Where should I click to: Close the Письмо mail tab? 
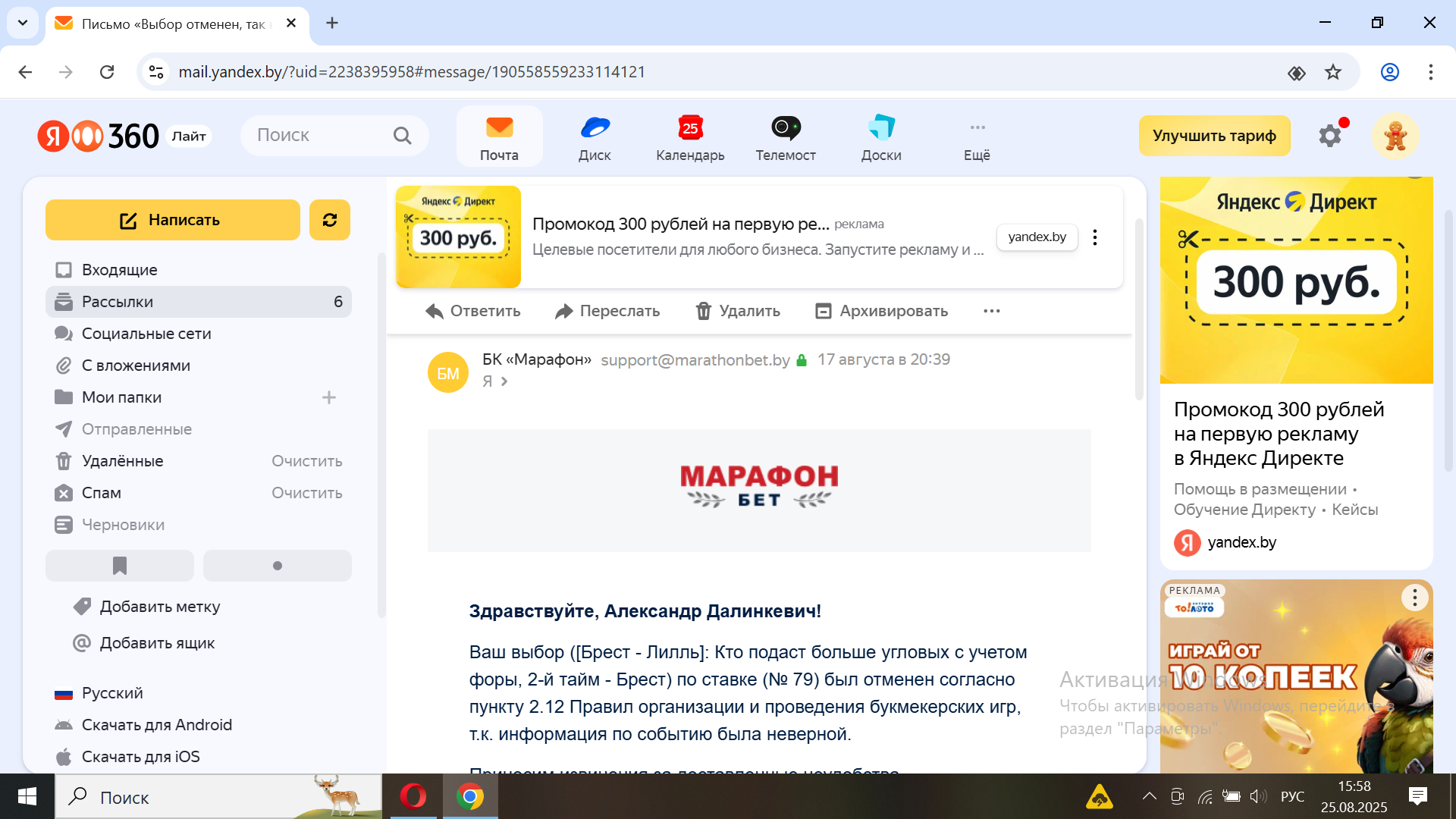click(291, 24)
